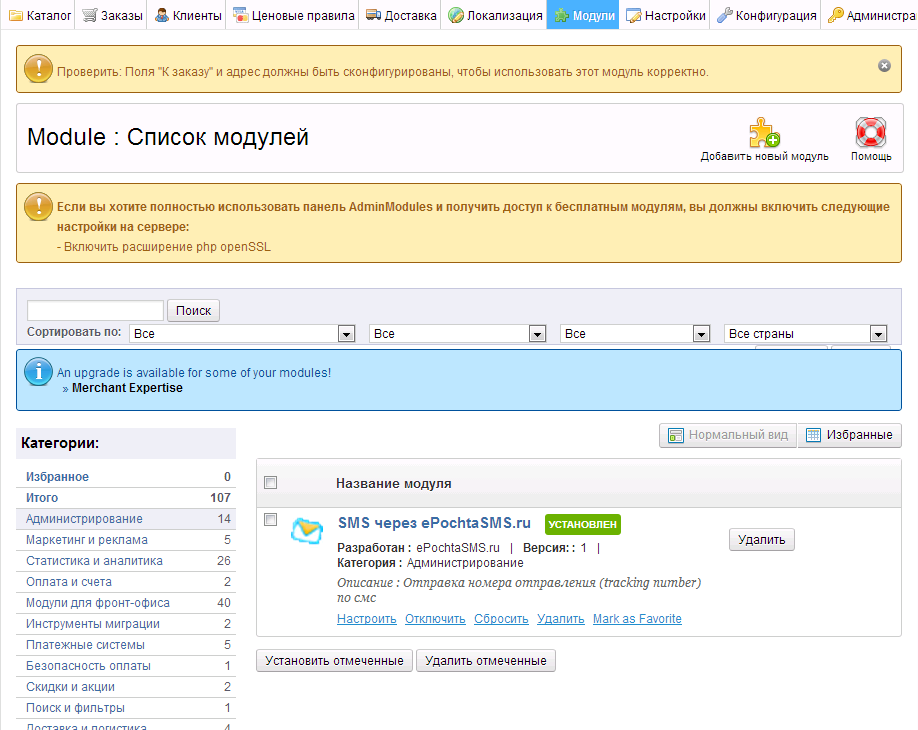Click the add new module puzzle icon
This screenshot has height=730, width=918.
(x=765, y=132)
